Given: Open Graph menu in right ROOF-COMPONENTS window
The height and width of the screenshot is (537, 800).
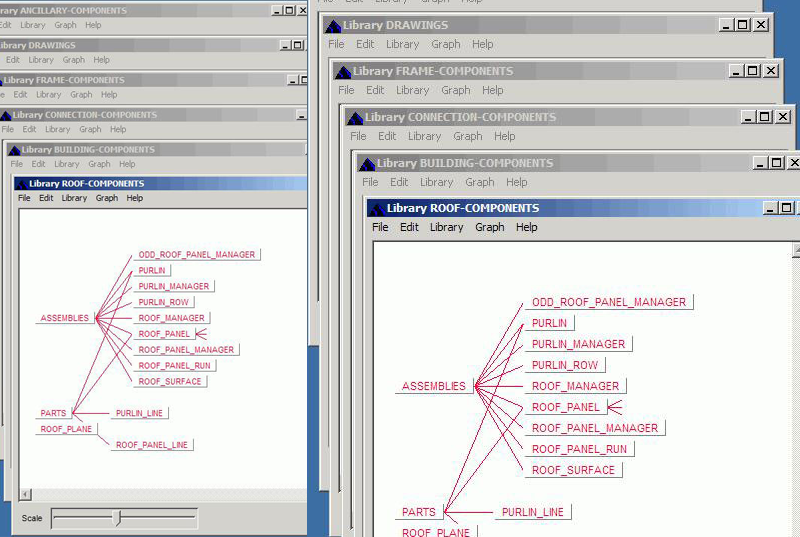Looking at the screenshot, I should [x=490, y=227].
